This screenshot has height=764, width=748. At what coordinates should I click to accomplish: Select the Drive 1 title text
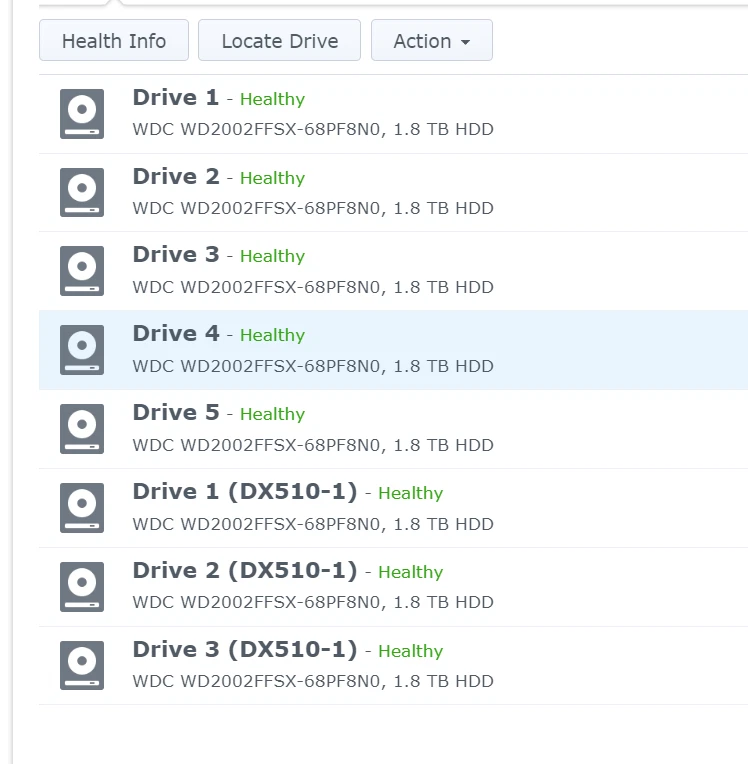(175, 98)
